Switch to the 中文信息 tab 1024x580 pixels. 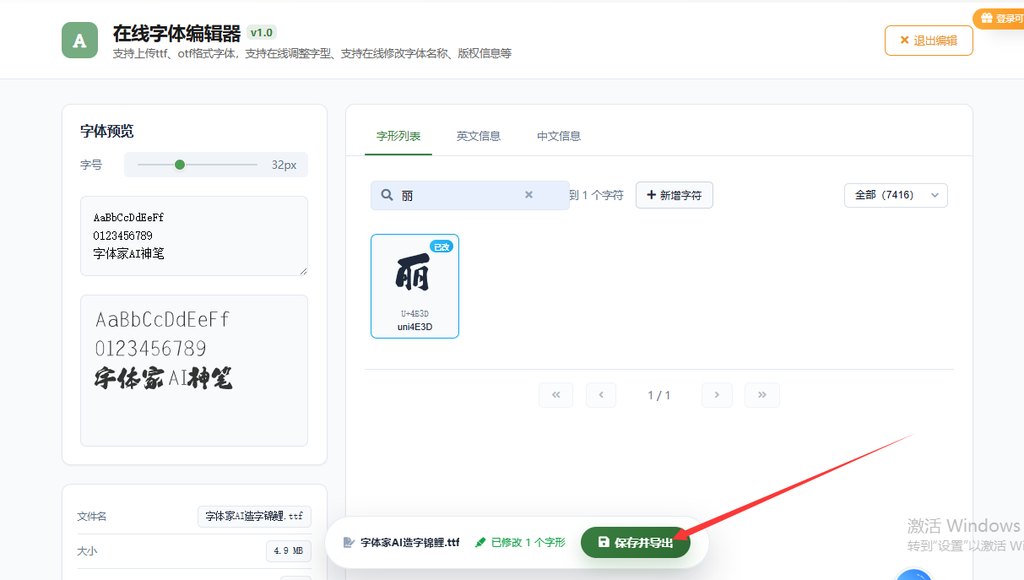coord(557,136)
